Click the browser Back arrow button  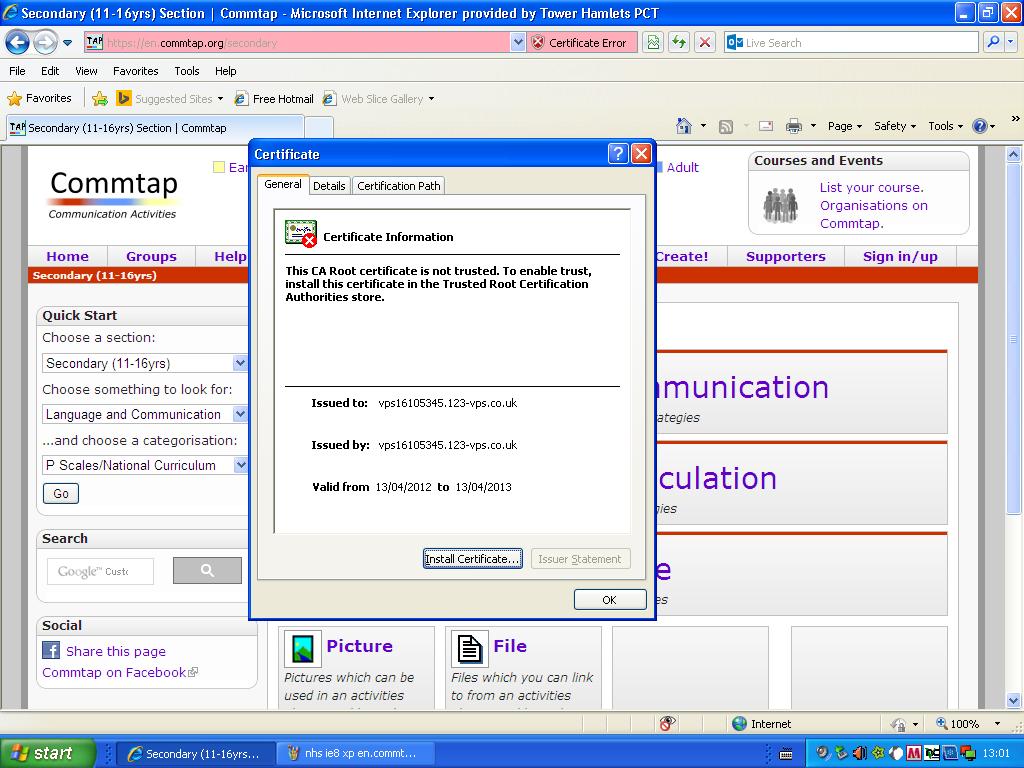click(18, 43)
